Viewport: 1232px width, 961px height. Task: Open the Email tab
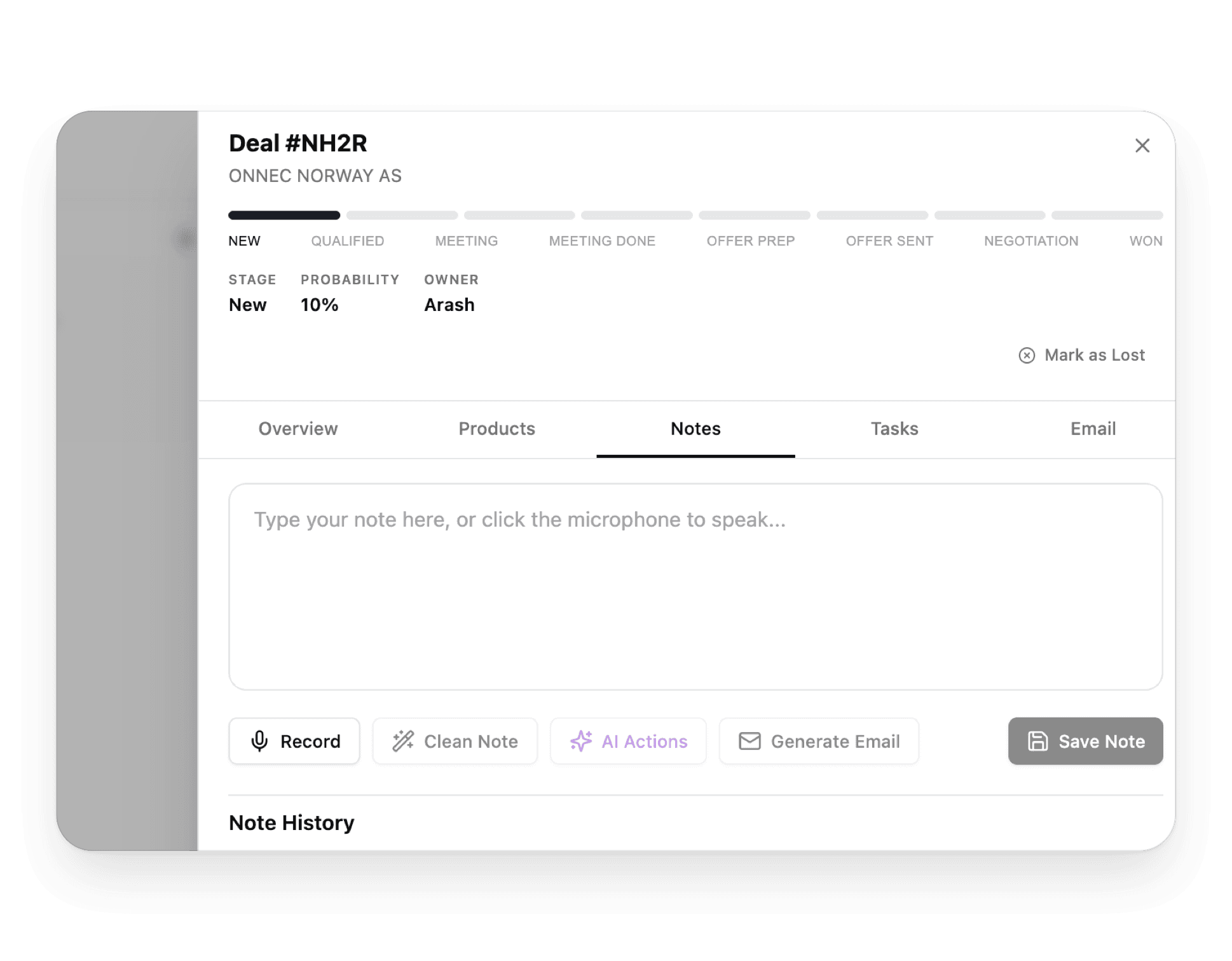[x=1093, y=429]
